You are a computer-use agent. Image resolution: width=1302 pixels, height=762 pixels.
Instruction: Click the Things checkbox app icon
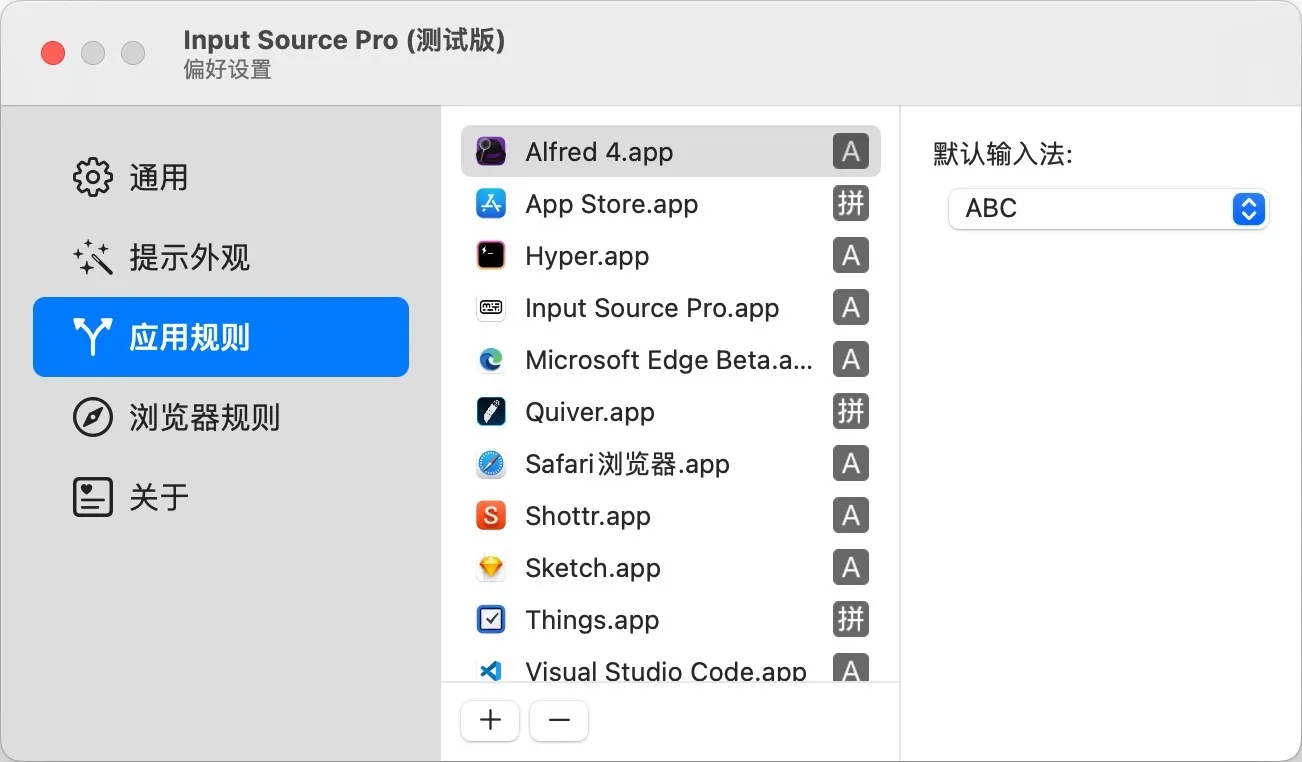click(x=490, y=620)
